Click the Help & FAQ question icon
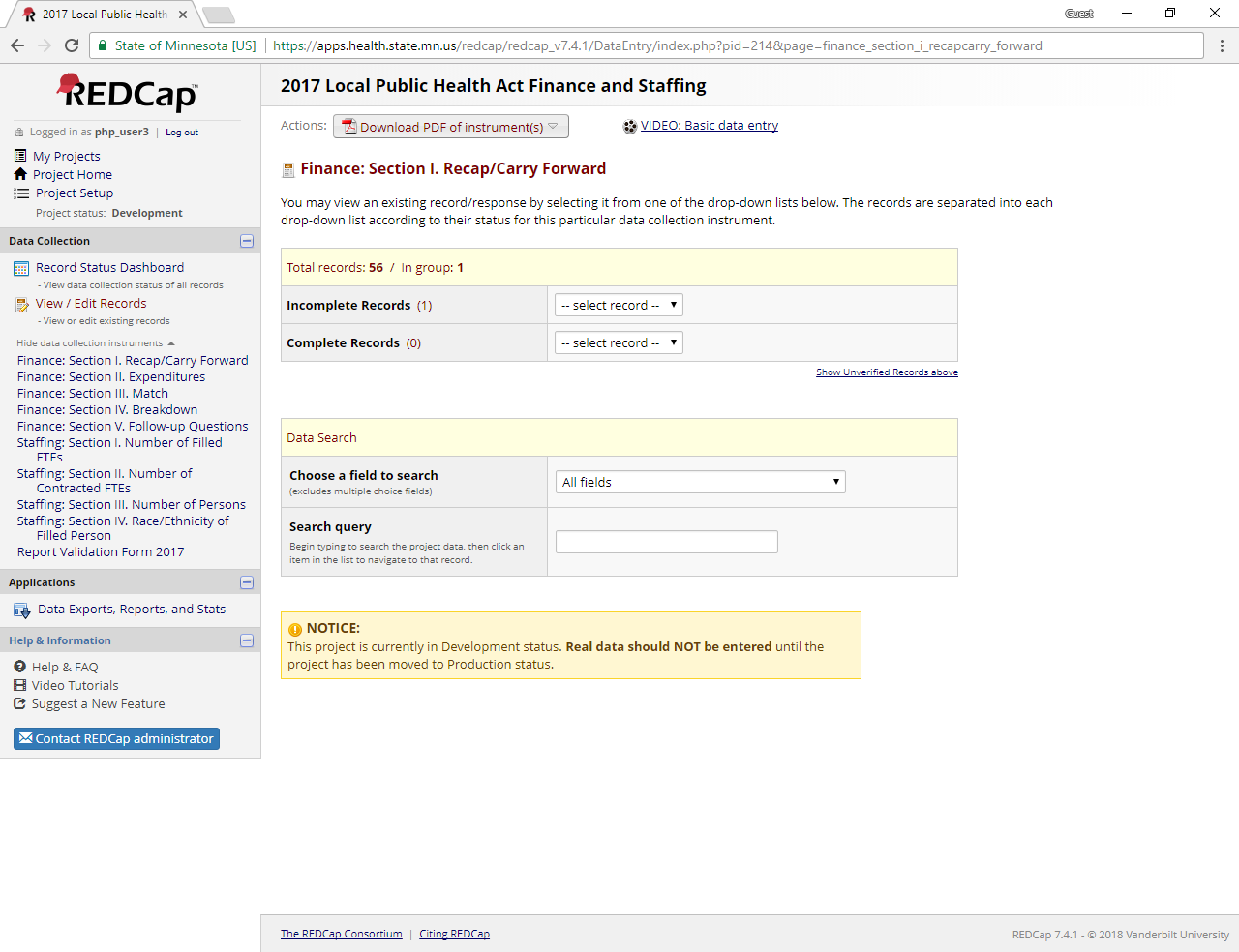The image size is (1239, 952). pos(19,667)
